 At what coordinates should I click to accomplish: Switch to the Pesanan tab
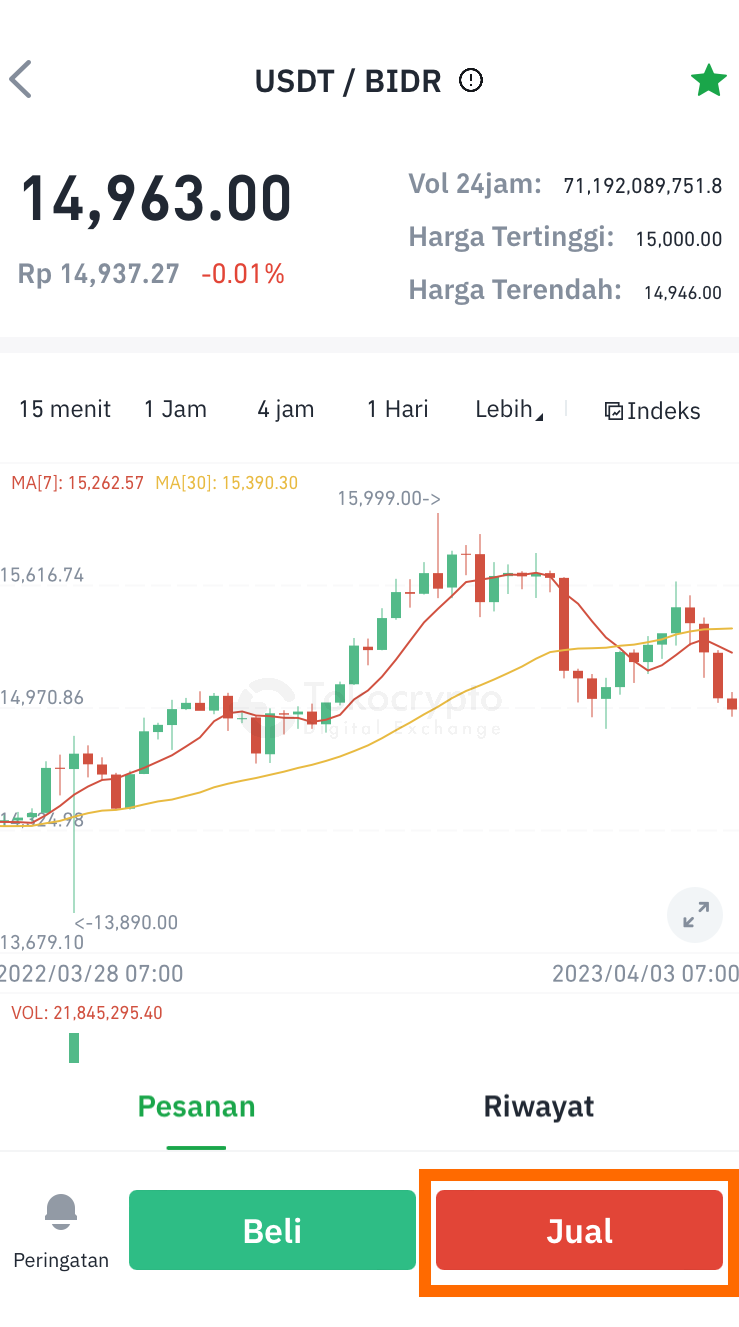pyautogui.click(x=197, y=1107)
